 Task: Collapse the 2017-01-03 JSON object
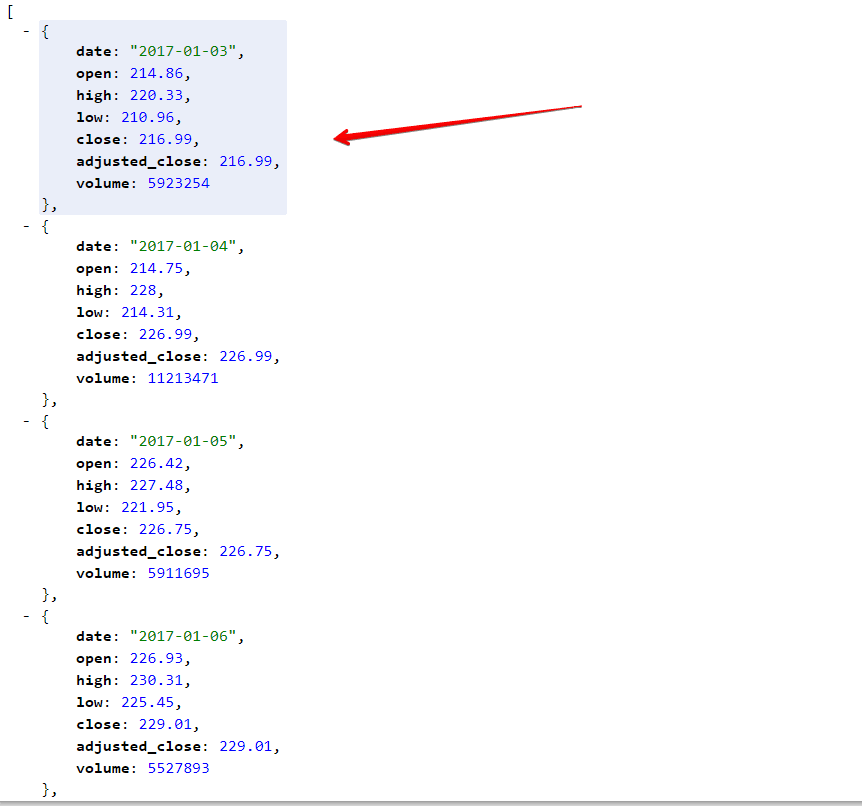pos(26,32)
